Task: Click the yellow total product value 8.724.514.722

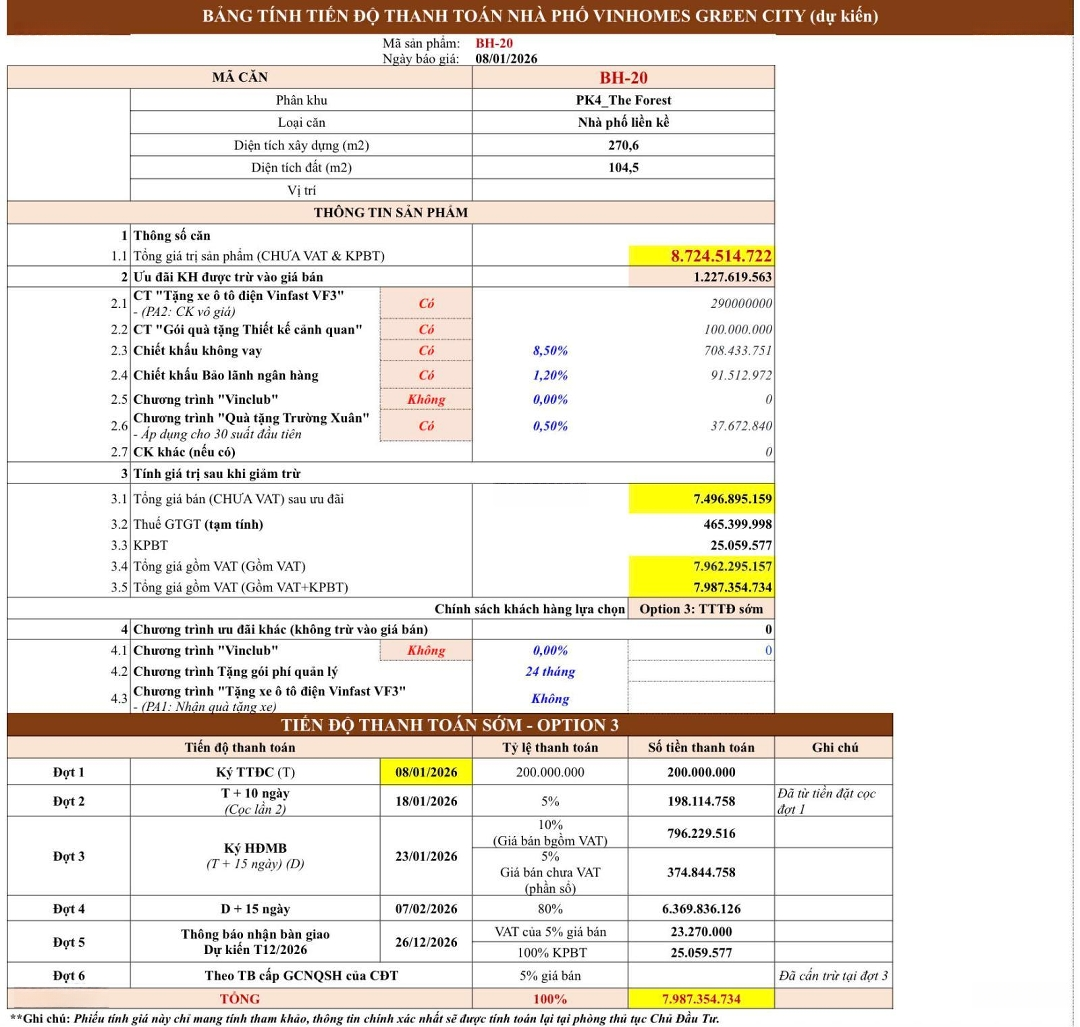Action: pyautogui.click(x=701, y=256)
